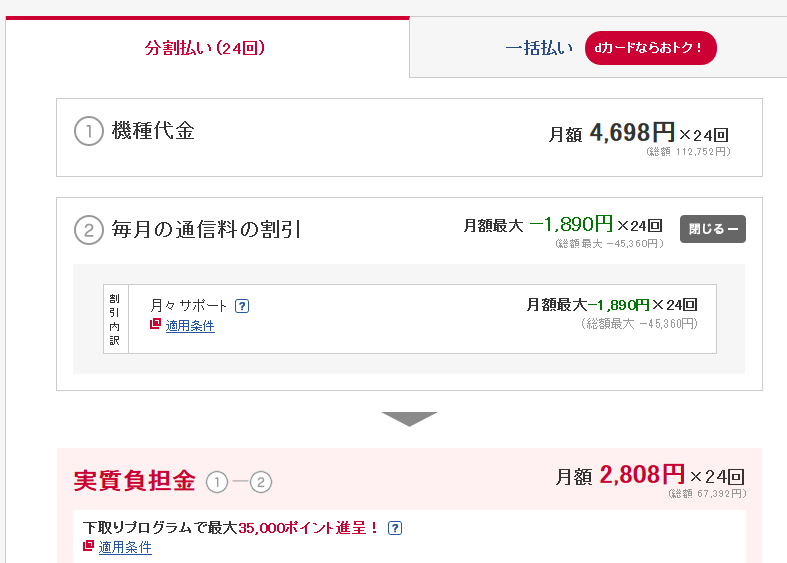Screen dimensions: 787x563
Task: Open help icon beside 下取りプログラム text
Action: (395, 528)
